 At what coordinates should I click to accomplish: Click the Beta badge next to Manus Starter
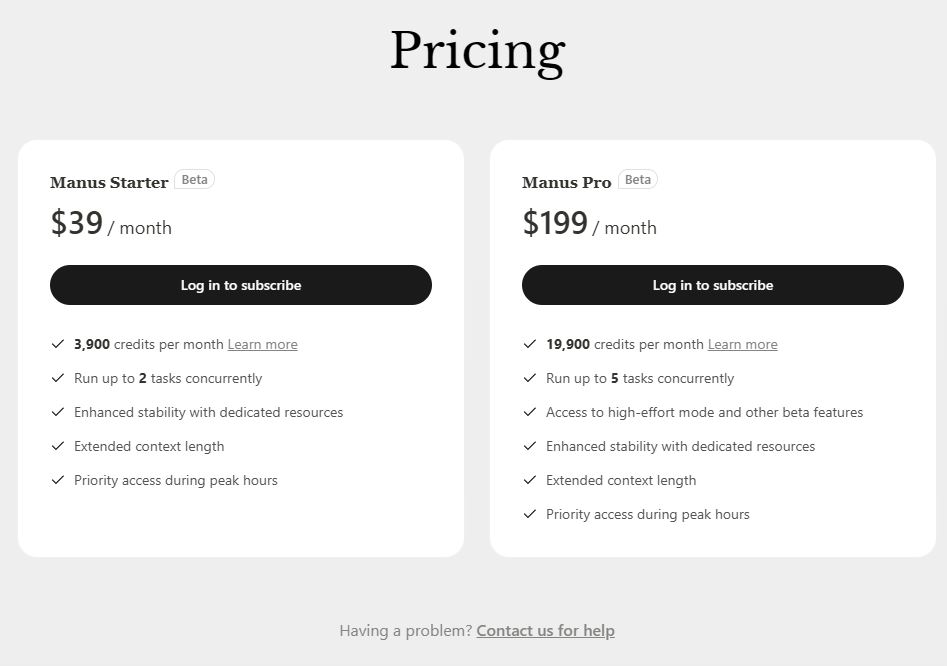point(194,180)
